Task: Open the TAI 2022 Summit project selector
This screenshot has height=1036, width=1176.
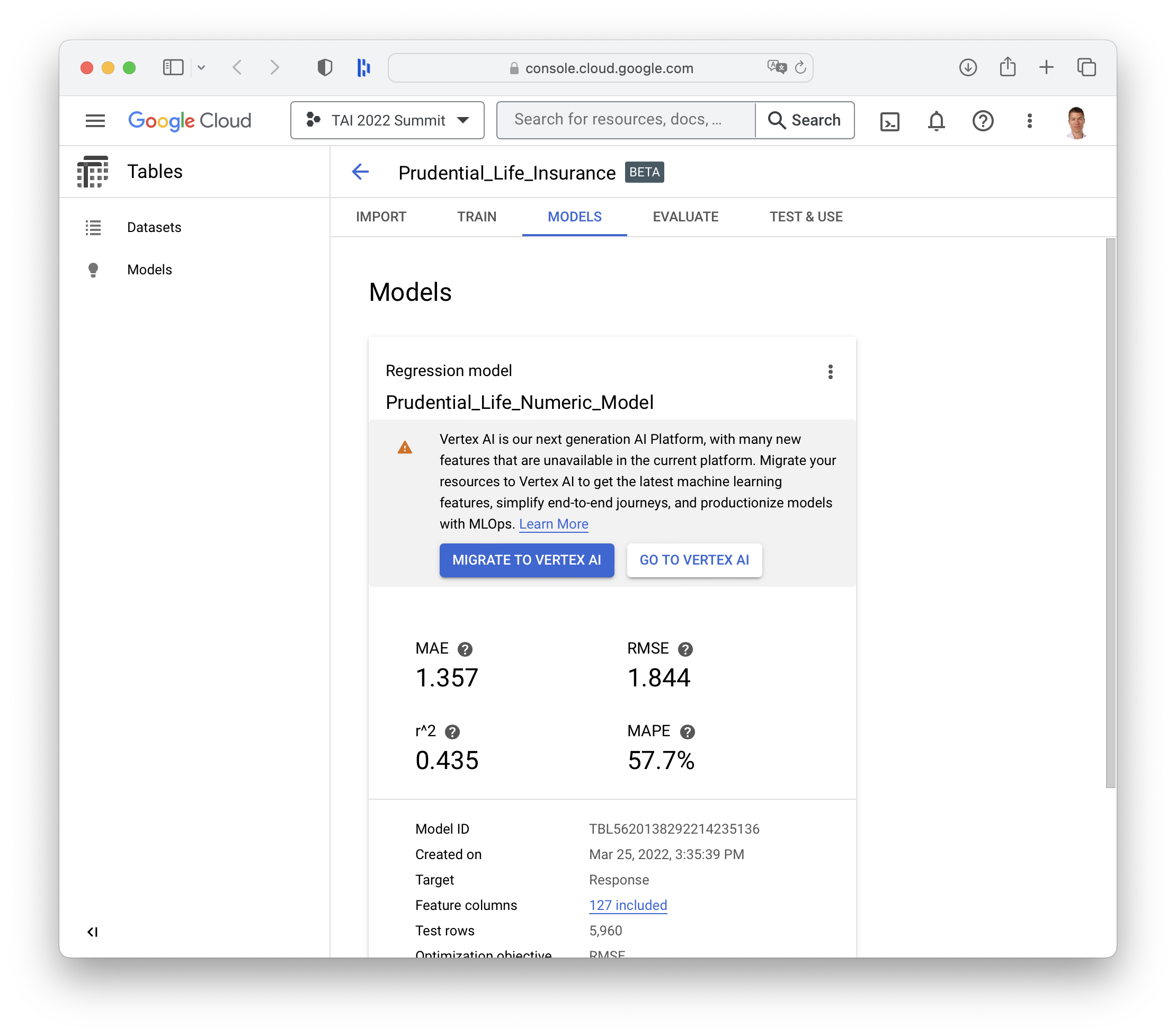Action: [387, 120]
